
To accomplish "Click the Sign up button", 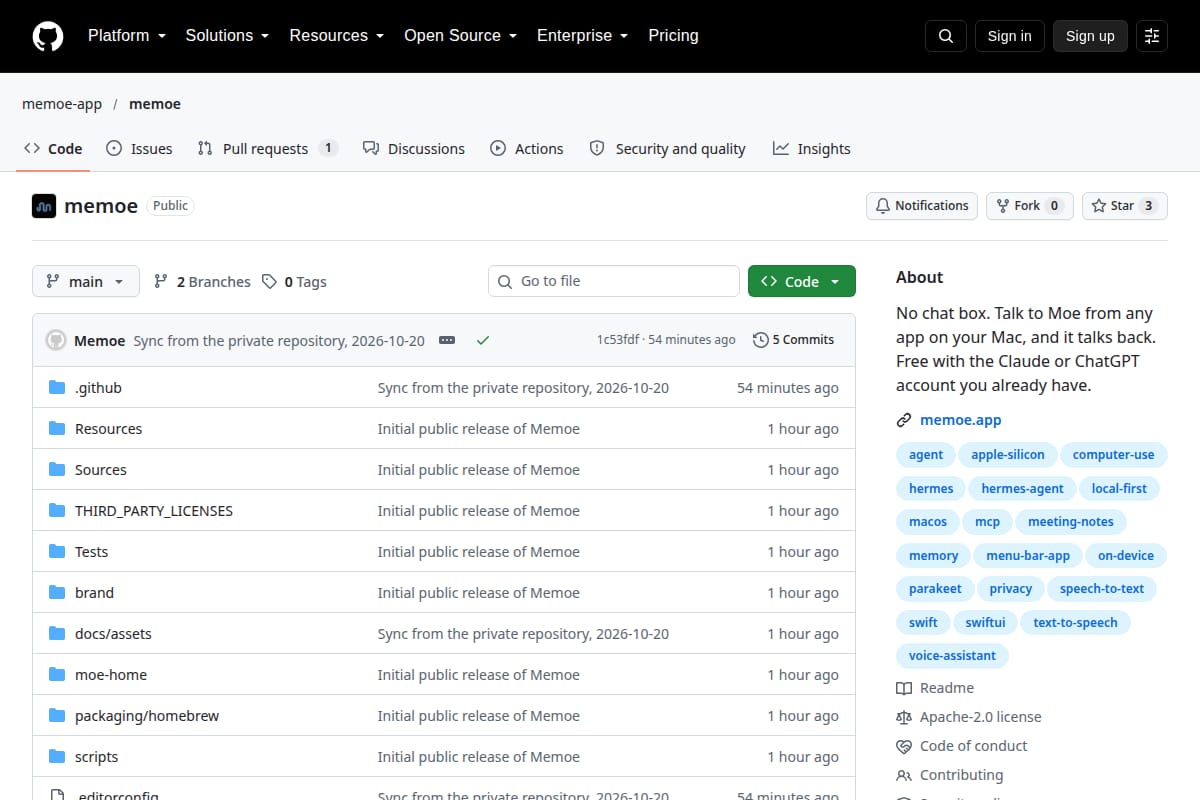I will [x=1090, y=36].
